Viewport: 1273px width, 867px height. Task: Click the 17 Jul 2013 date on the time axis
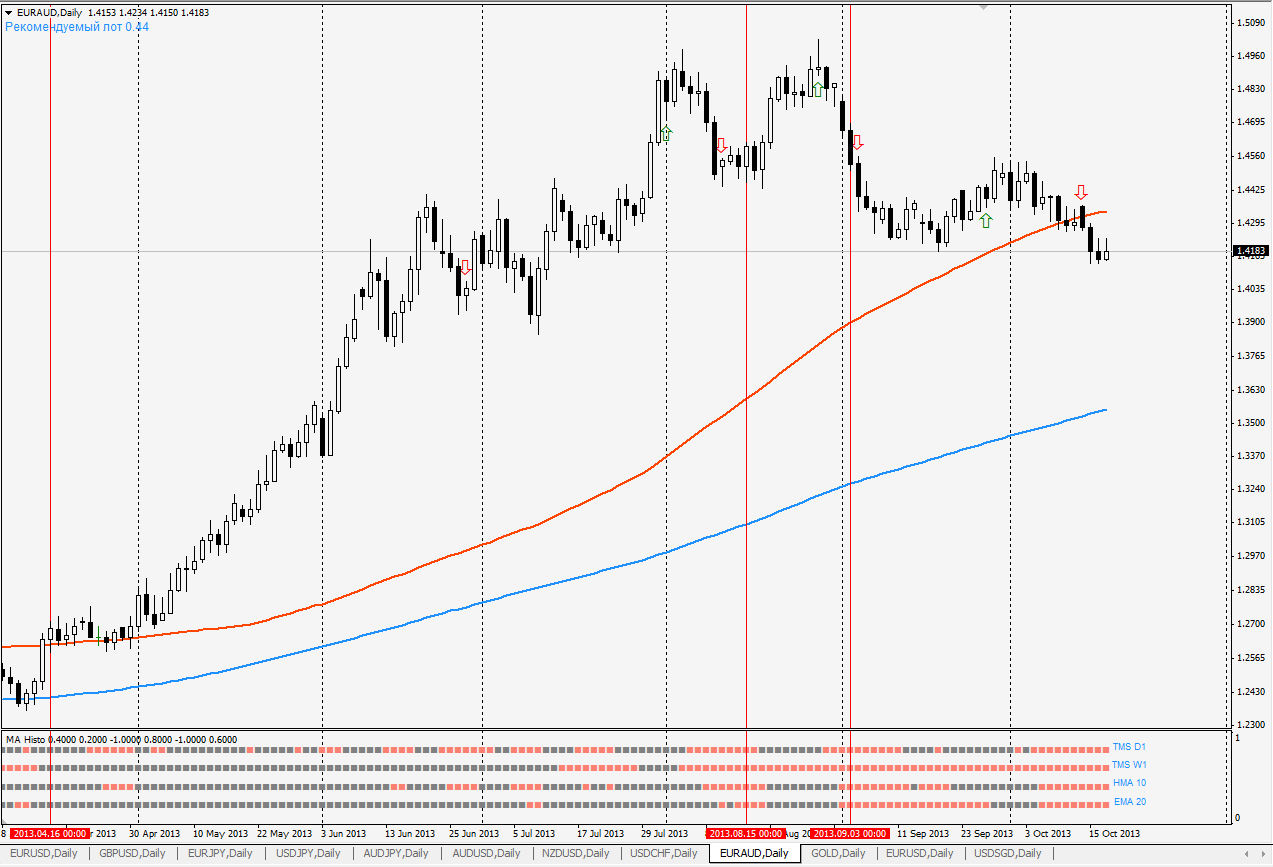(x=603, y=833)
